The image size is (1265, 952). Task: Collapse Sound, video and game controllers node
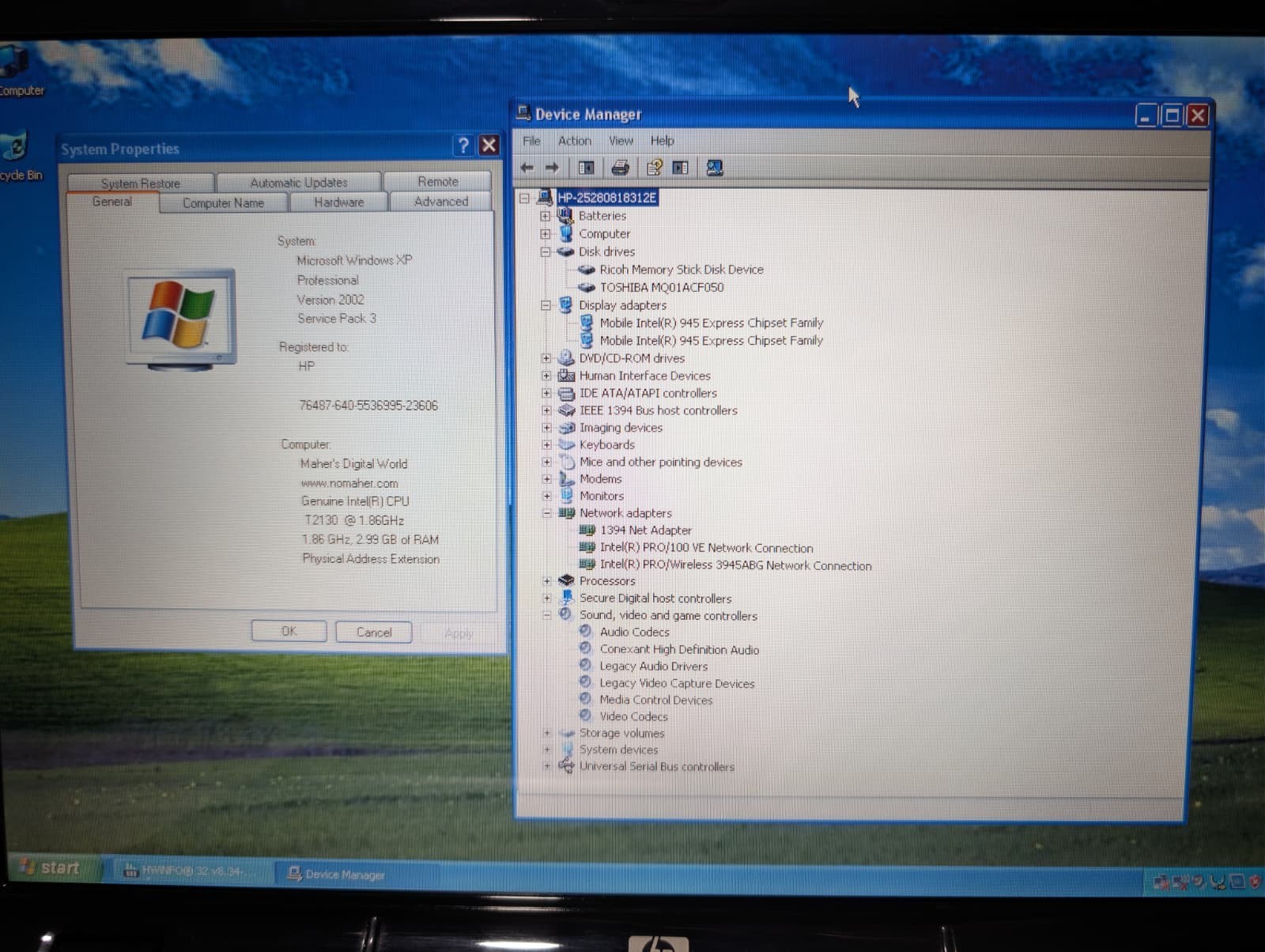point(546,615)
